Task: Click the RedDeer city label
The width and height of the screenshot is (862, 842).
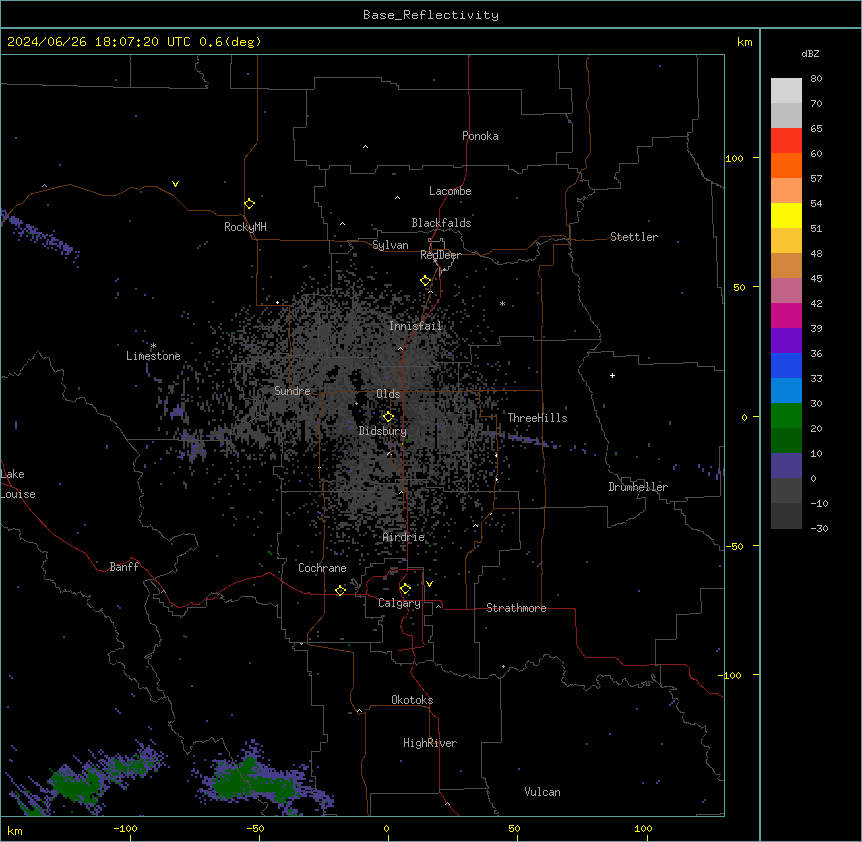Action: (x=440, y=255)
